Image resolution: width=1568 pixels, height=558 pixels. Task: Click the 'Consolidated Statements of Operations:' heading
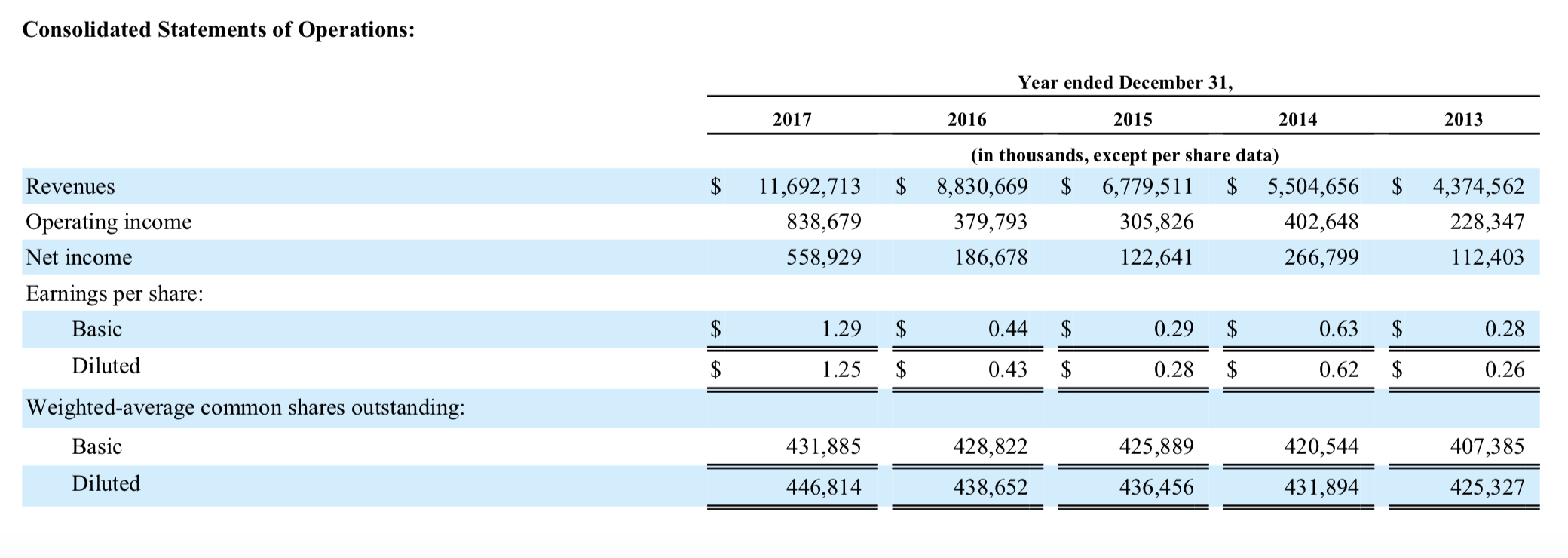pos(219,30)
